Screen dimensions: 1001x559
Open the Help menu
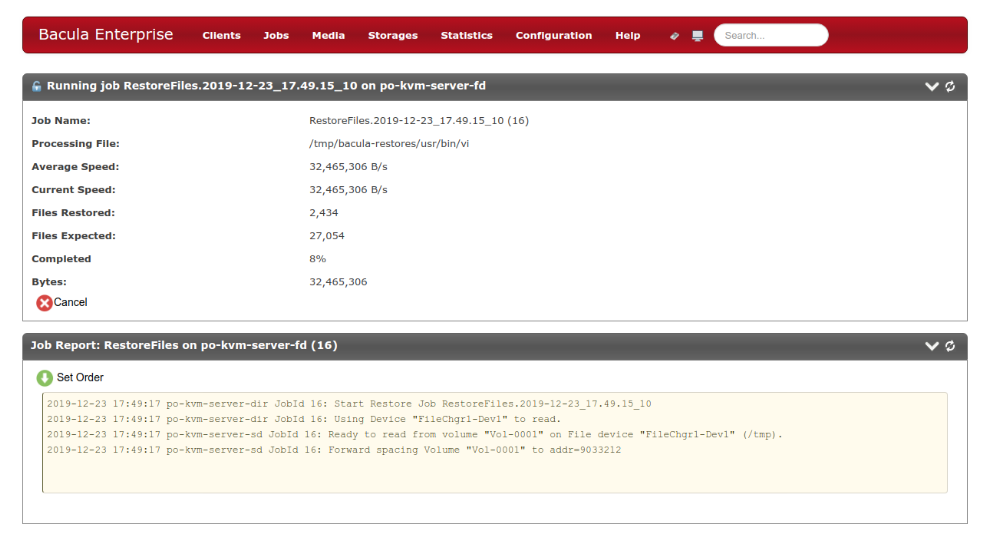point(628,36)
